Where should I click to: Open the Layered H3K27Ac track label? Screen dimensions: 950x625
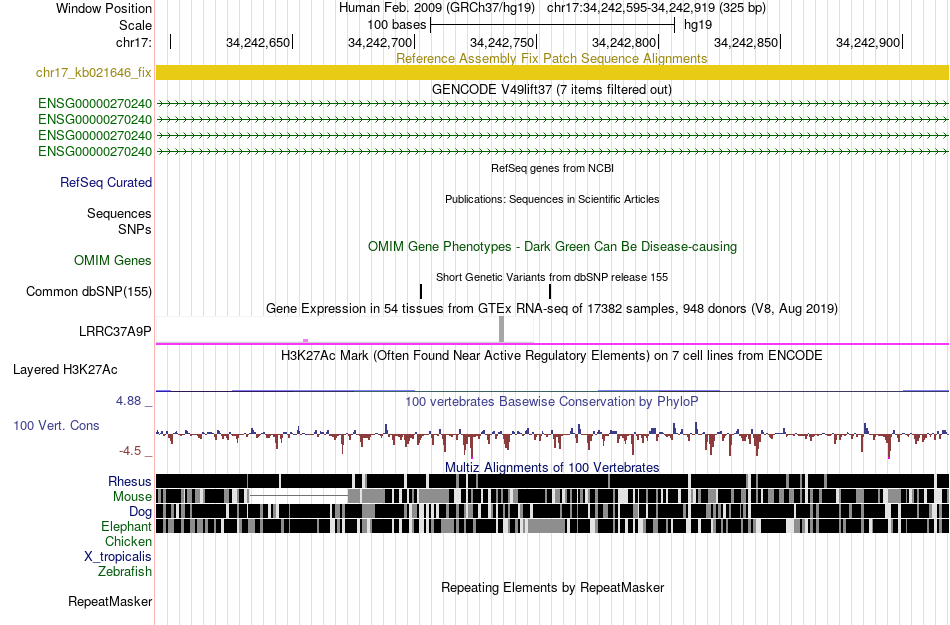pyautogui.click(x=65, y=369)
